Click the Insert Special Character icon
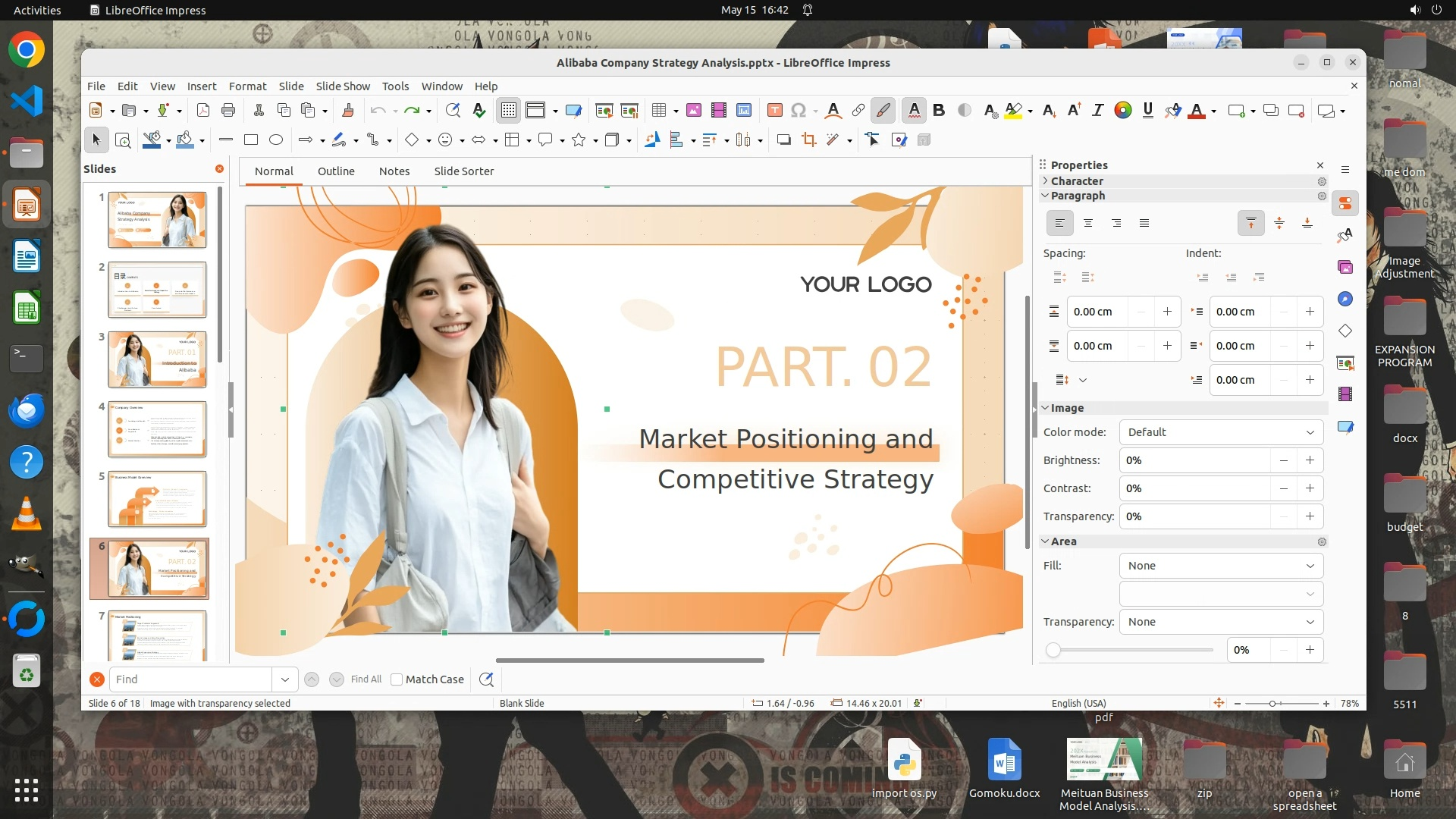 pos(798,111)
